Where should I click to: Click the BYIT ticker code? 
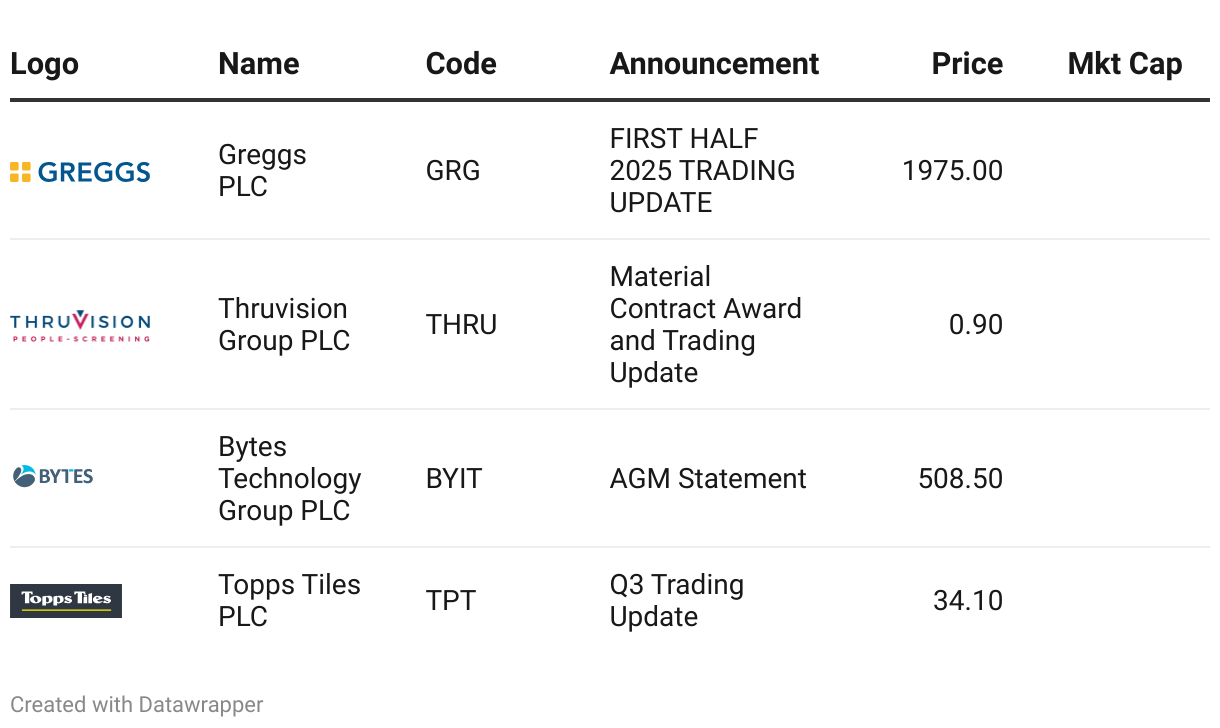coord(454,479)
